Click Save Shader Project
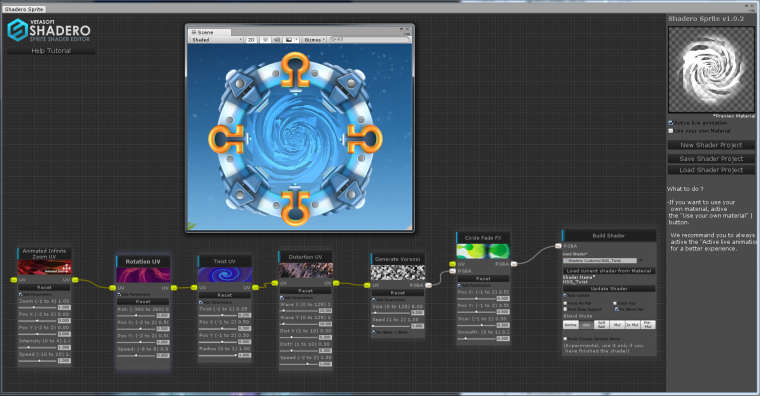 (711, 158)
